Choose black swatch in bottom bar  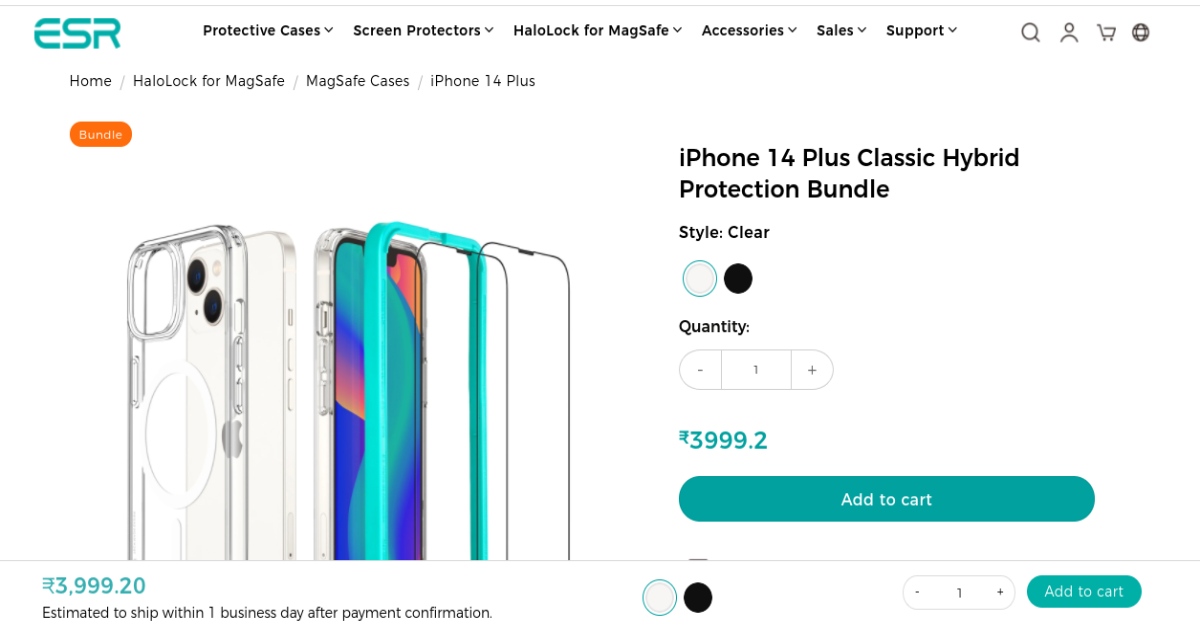[698, 598]
